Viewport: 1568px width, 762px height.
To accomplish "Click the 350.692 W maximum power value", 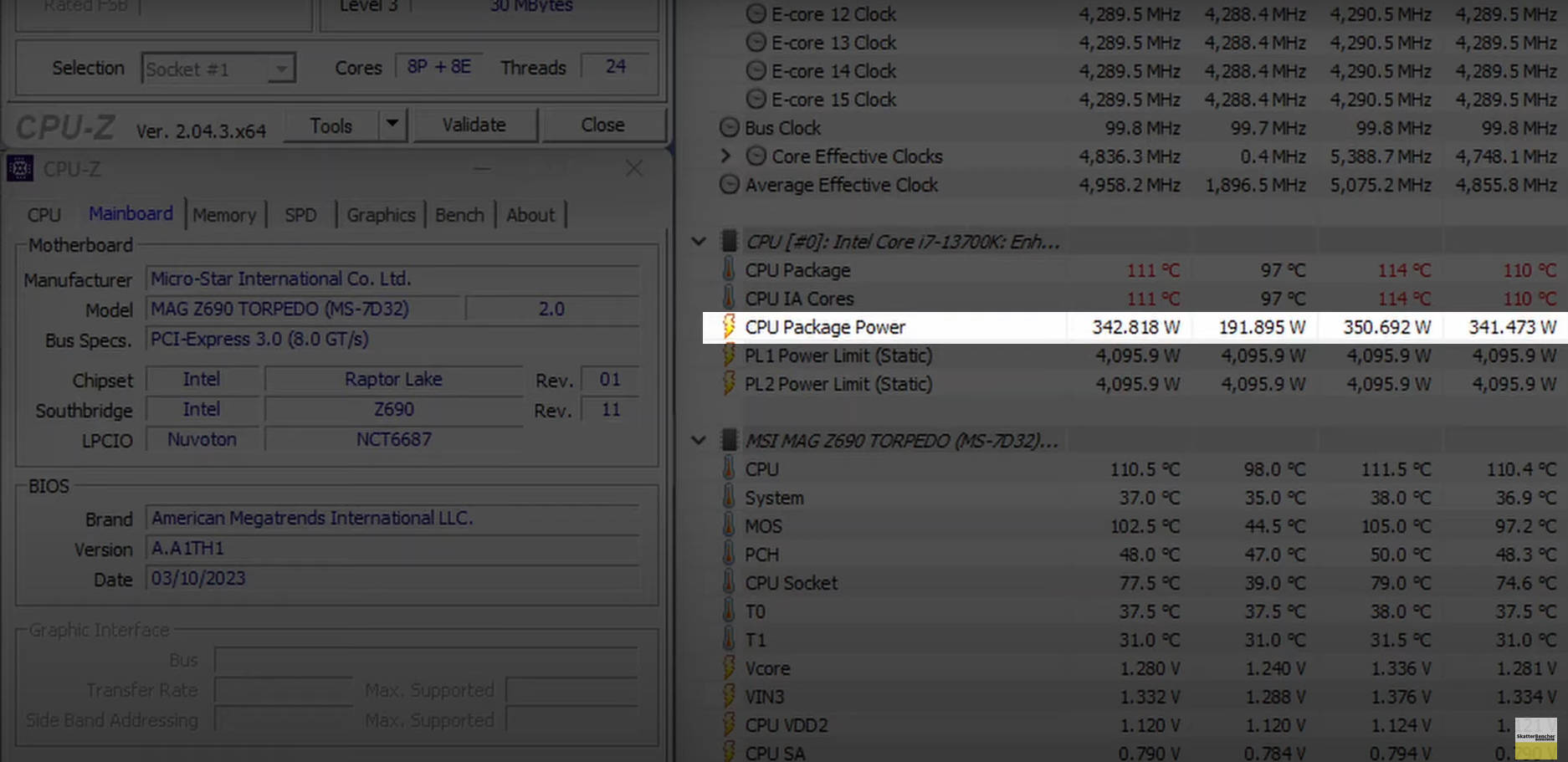I will tap(1386, 327).
